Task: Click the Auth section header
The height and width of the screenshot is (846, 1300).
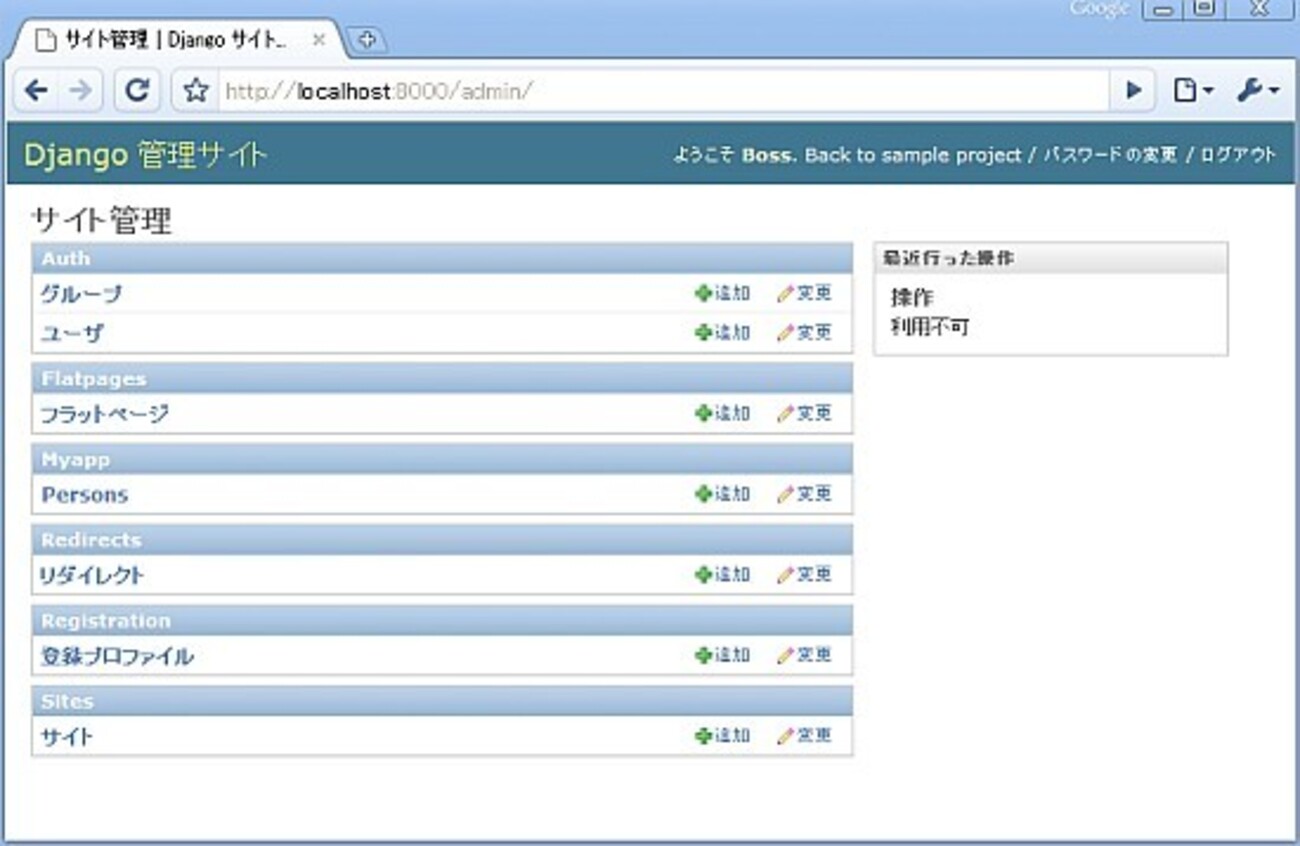Action: pyautogui.click(x=442, y=258)
